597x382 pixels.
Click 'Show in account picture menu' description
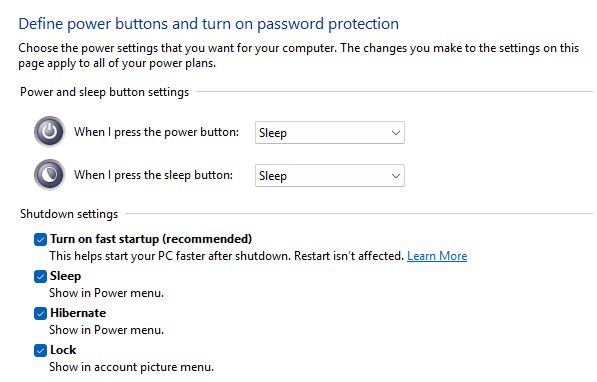point(132,367)
